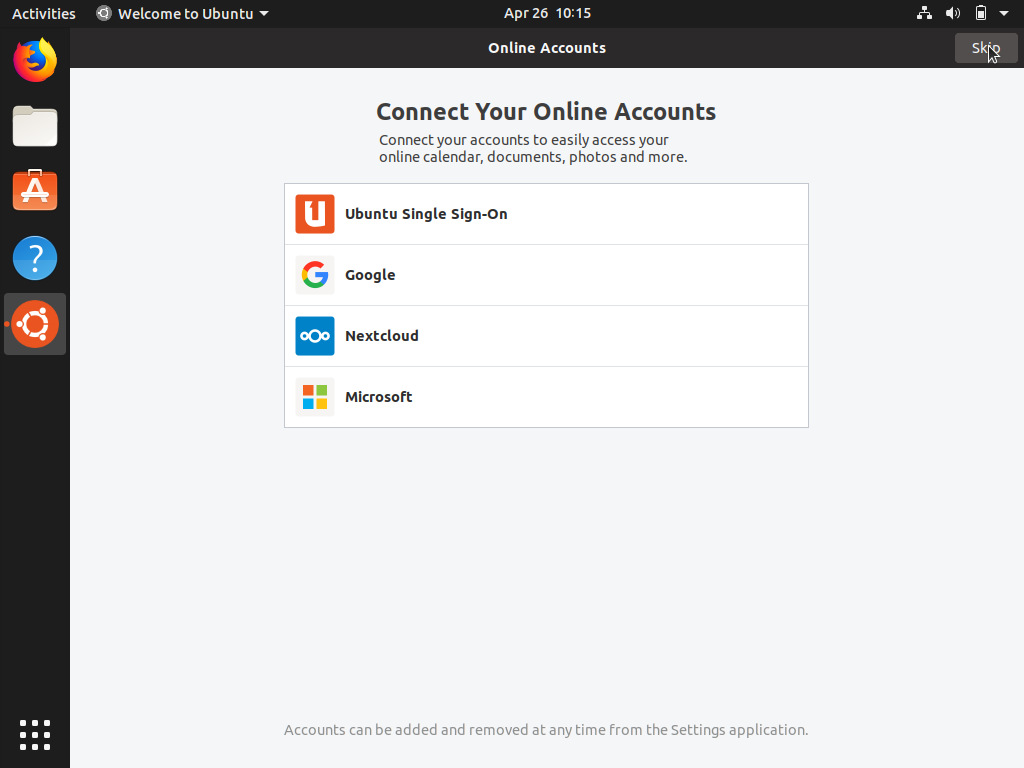Connect an Ubuntu Single Sign-On account
1024x768 pixels.
click(547, 214)
